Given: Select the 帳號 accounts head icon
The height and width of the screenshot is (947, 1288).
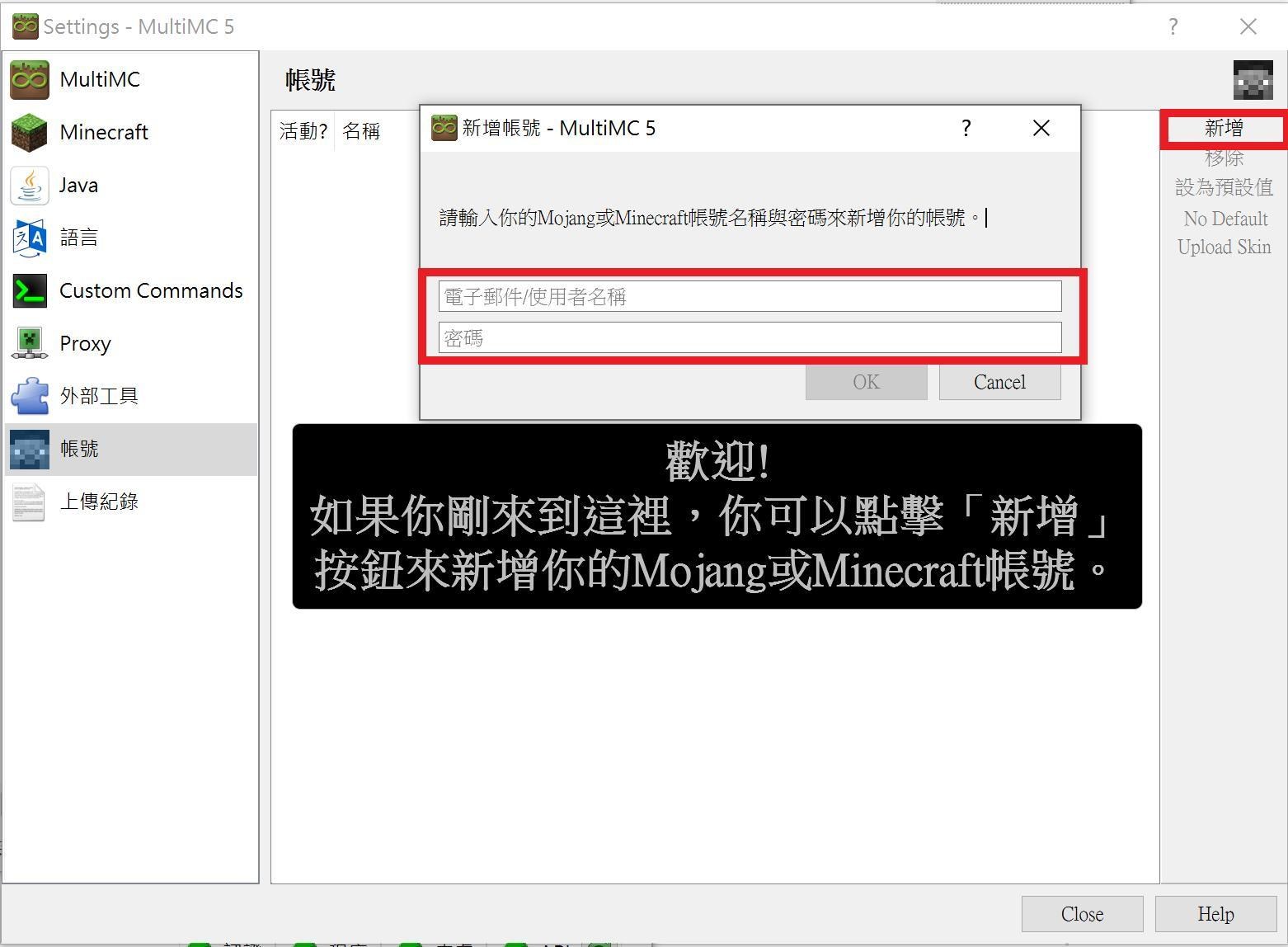Looking at the screenshot, I should tap(30, 449).
